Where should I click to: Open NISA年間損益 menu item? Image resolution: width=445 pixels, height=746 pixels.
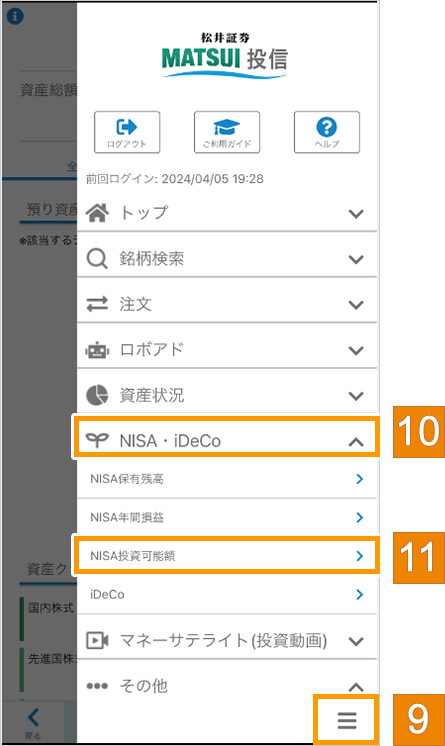227,518
